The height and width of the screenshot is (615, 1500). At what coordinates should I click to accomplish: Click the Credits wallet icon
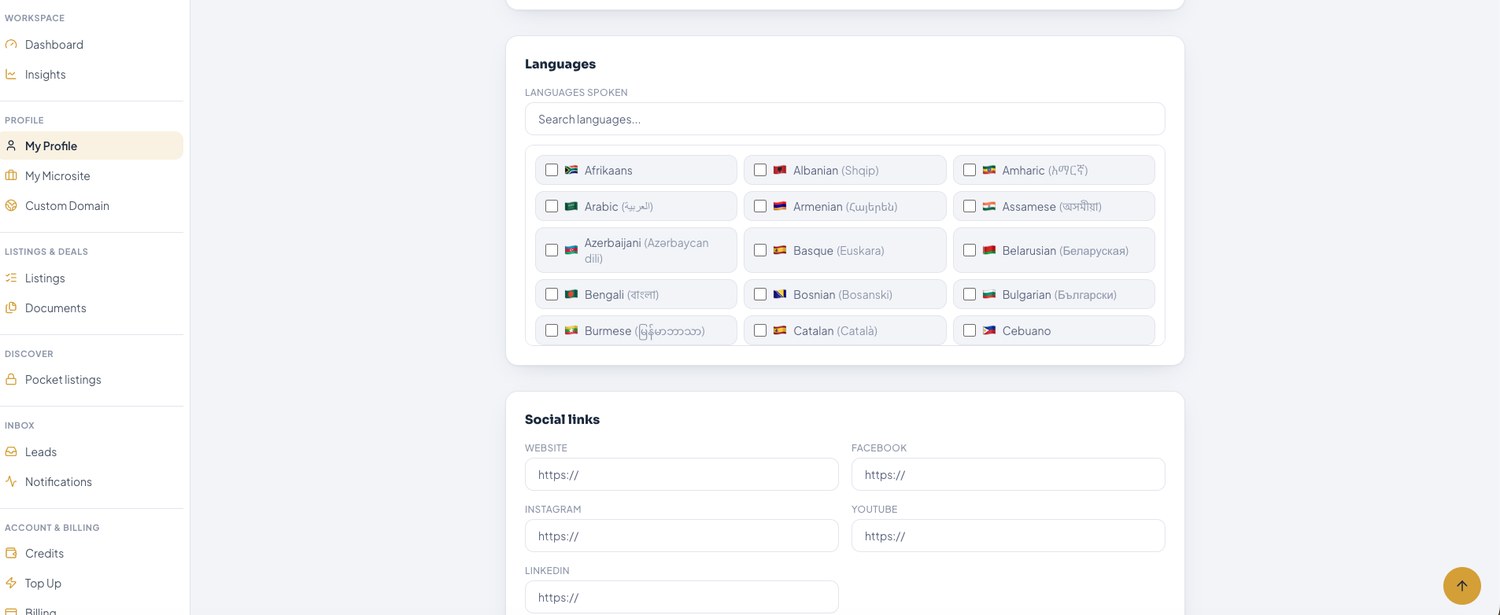point(11,554)
